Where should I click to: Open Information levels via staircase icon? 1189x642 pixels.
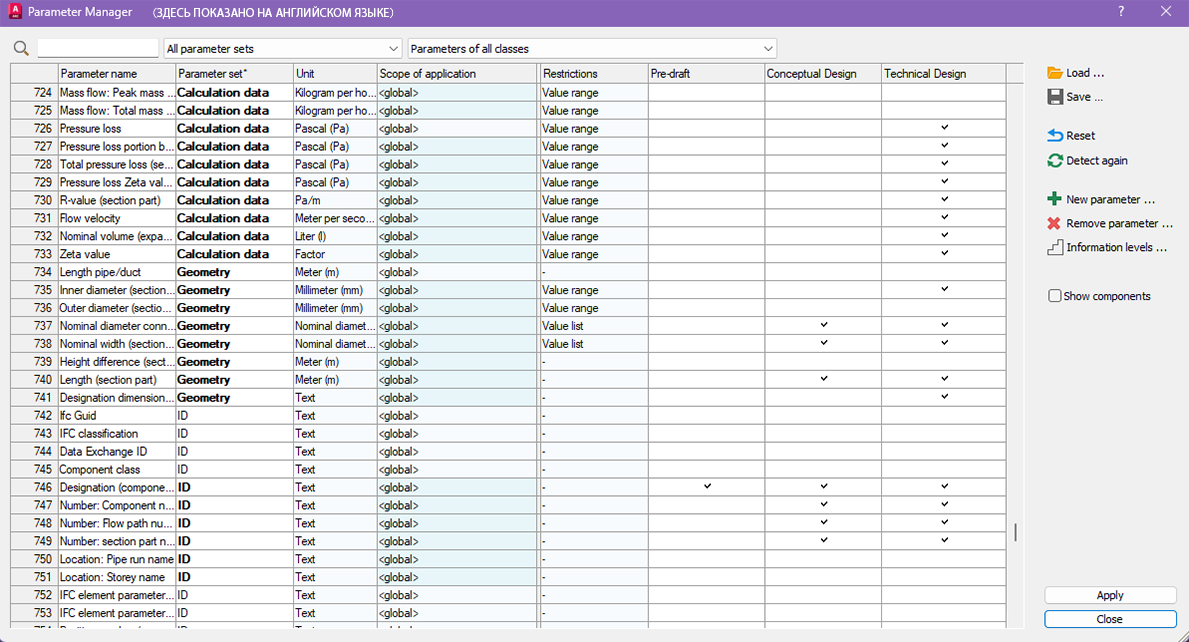[x=1054, y=248]
